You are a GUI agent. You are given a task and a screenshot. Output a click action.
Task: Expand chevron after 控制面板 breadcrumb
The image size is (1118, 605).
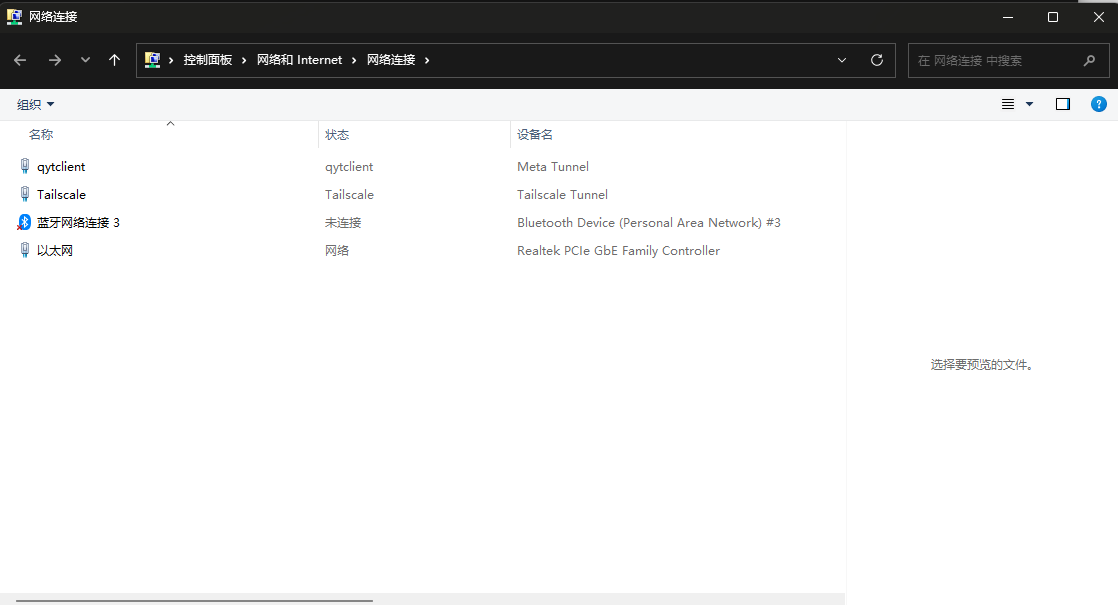(x=244, y=61)
